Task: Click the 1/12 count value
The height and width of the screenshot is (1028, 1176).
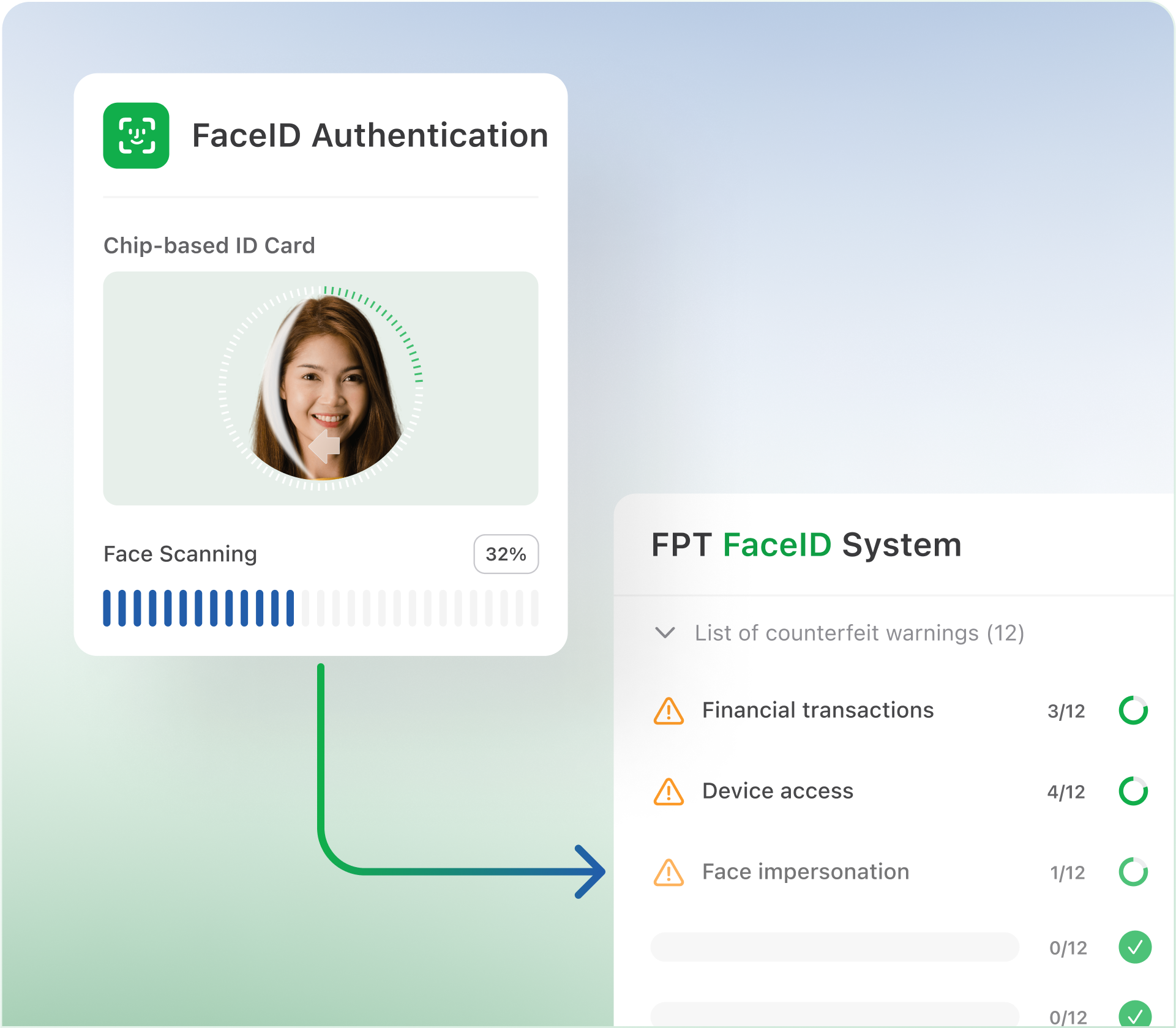Action: pos(1068,873)
